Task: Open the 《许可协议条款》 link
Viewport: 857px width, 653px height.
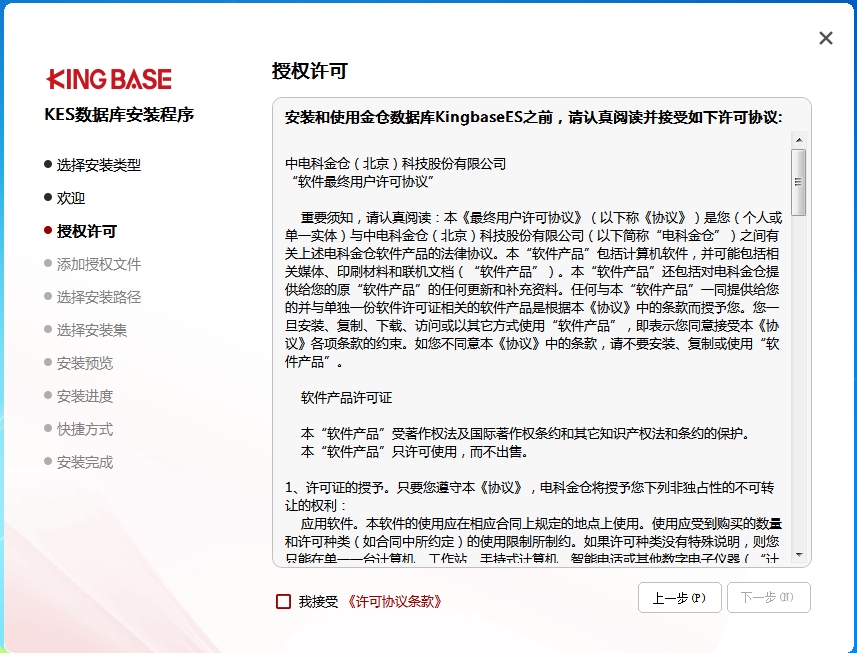Action: 394,602
